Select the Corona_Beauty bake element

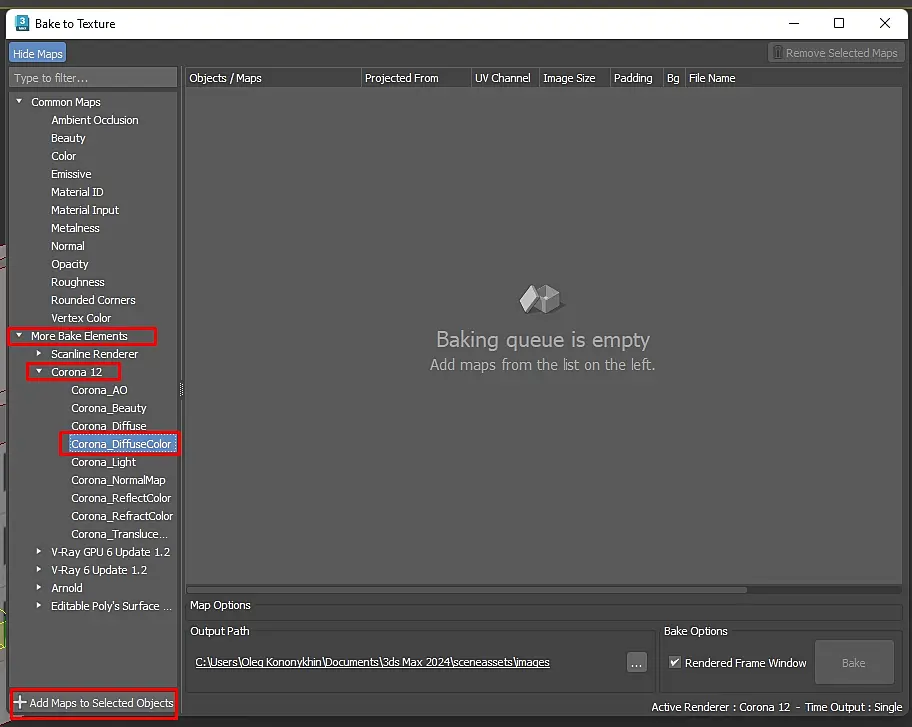109,408
